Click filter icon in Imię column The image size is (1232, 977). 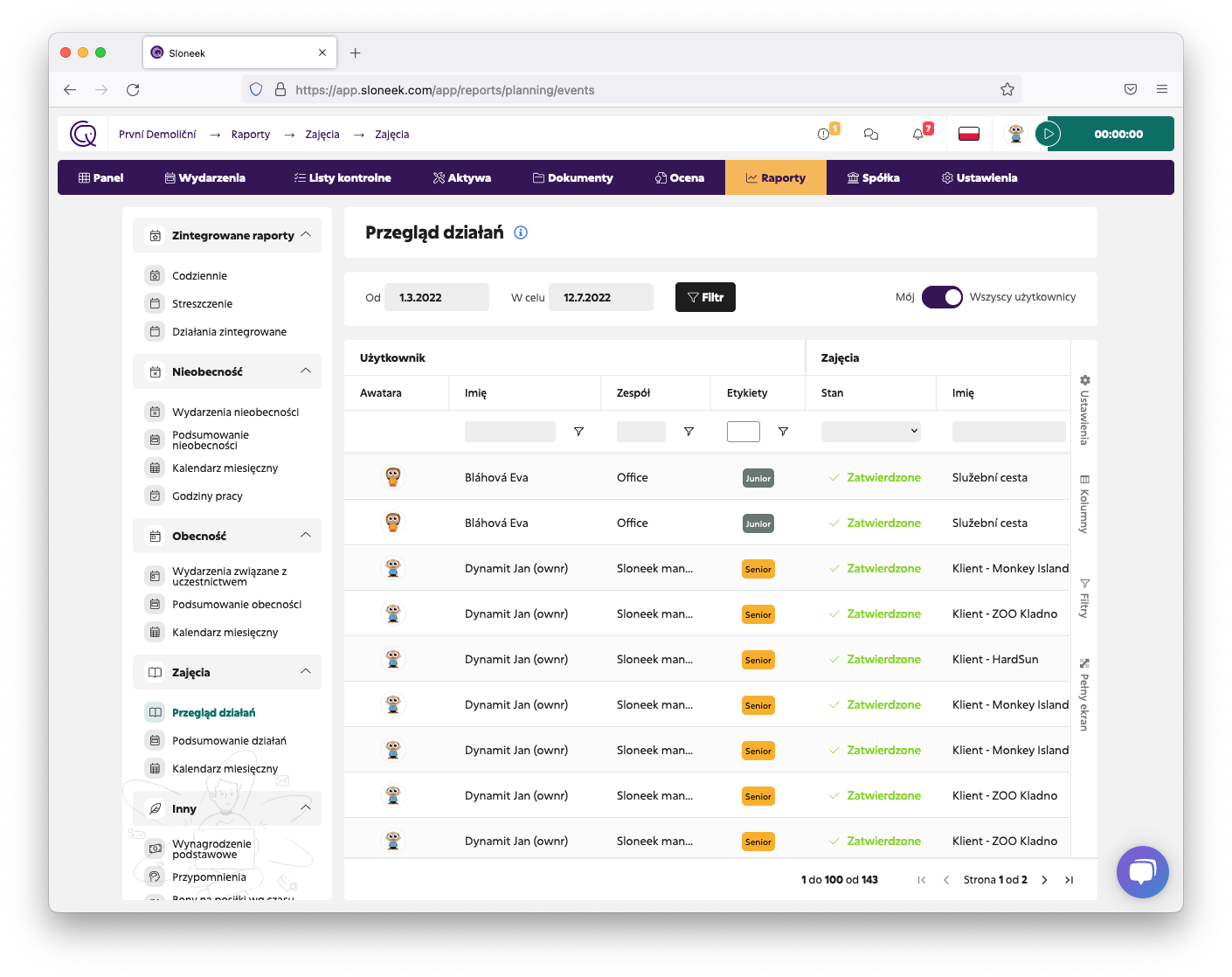(578, 432)
